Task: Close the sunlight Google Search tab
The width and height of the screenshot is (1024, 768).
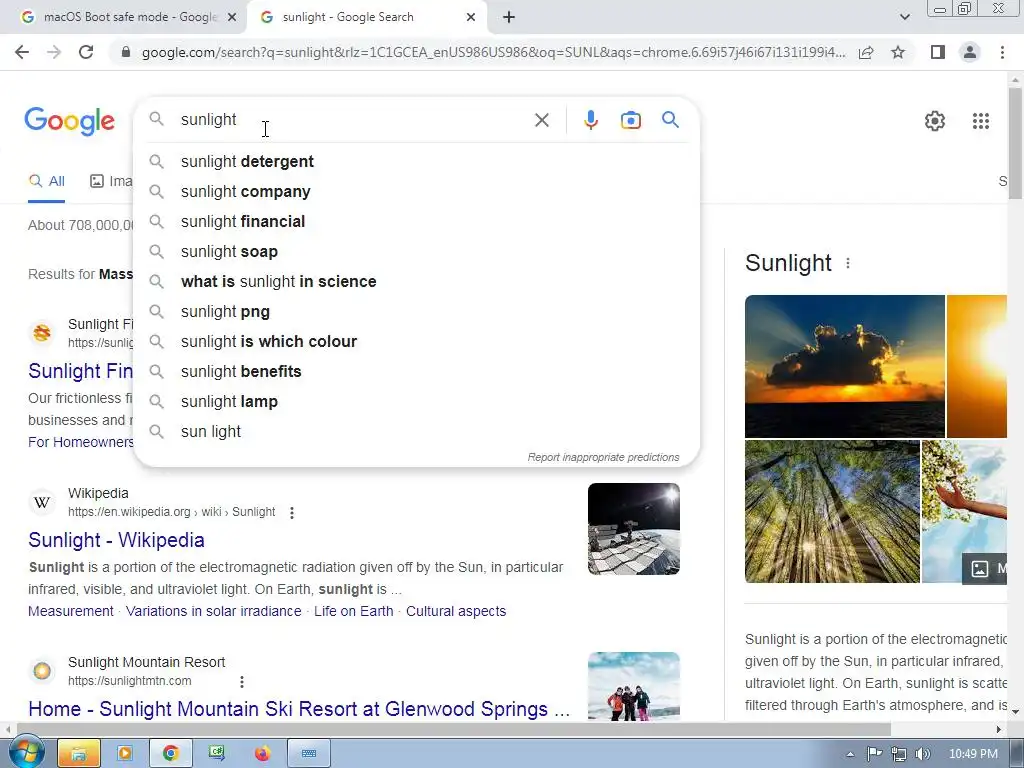Action: pyautogui.click(x=471, y=18)
